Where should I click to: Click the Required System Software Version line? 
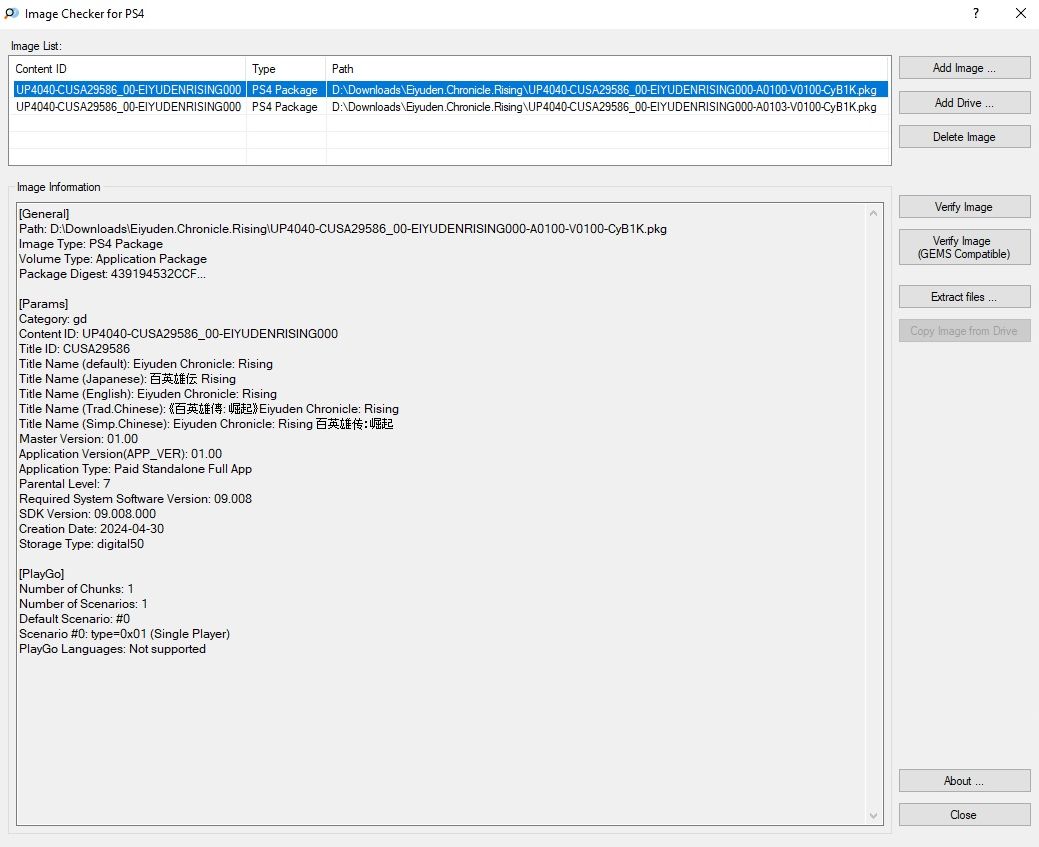(135, 499)
